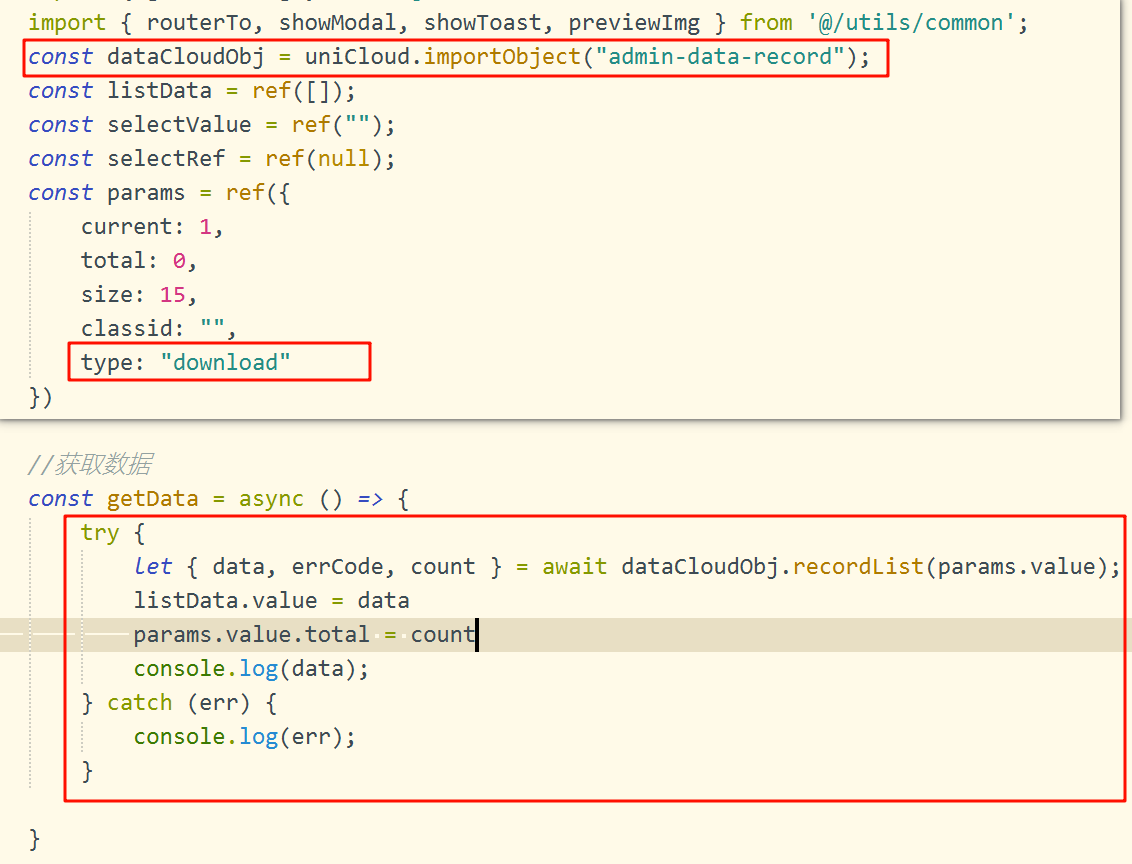This screenshot has height=864, width=1132.
Task: Click the '} catch (err) {' line
Action: (179, 703)
